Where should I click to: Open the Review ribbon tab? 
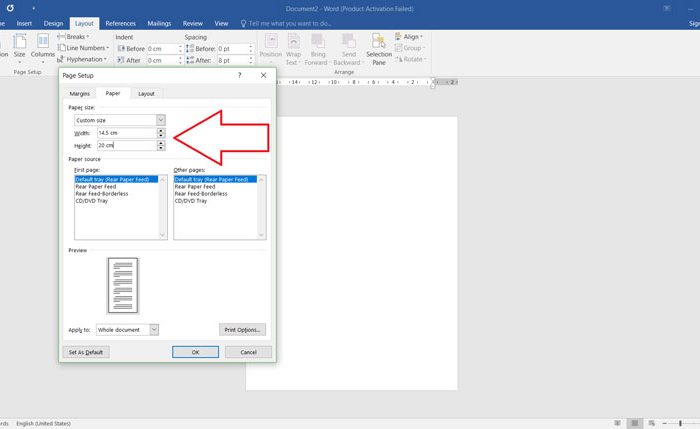pyautogui.click(x=192, y=23)
